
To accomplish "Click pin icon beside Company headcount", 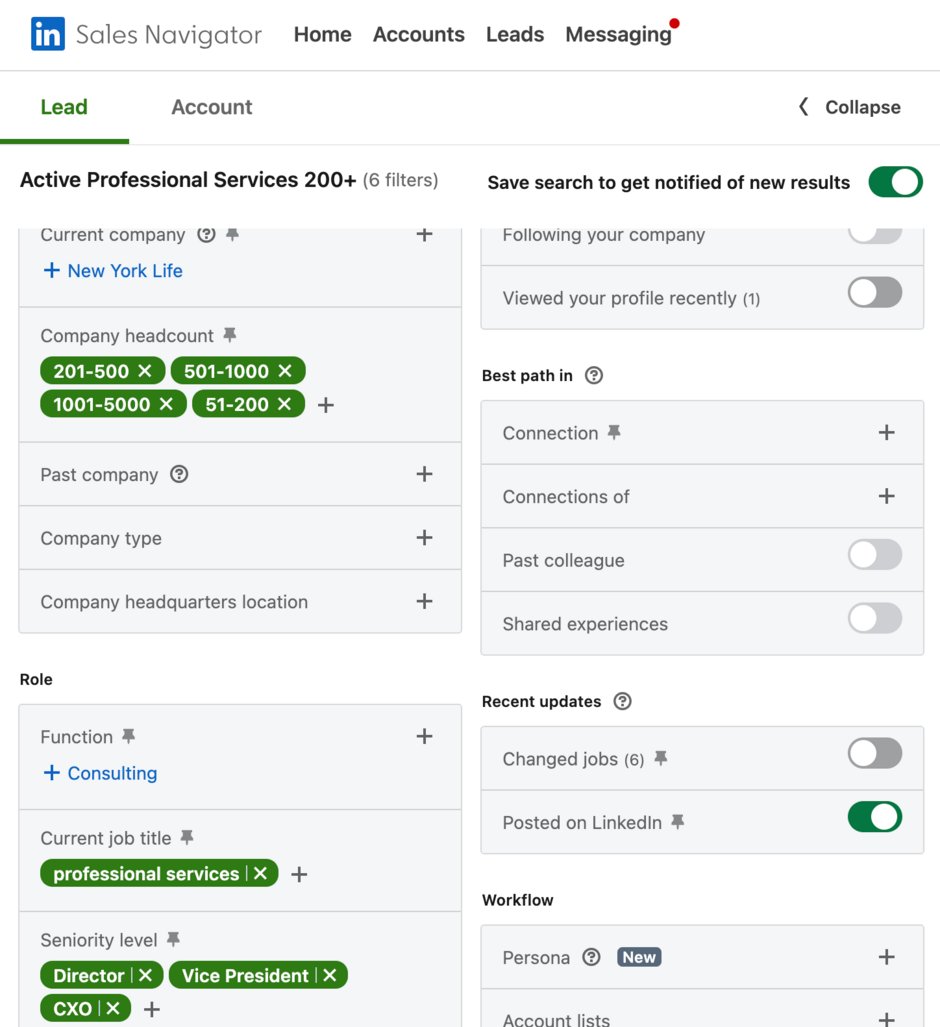I will coord(229,335).
